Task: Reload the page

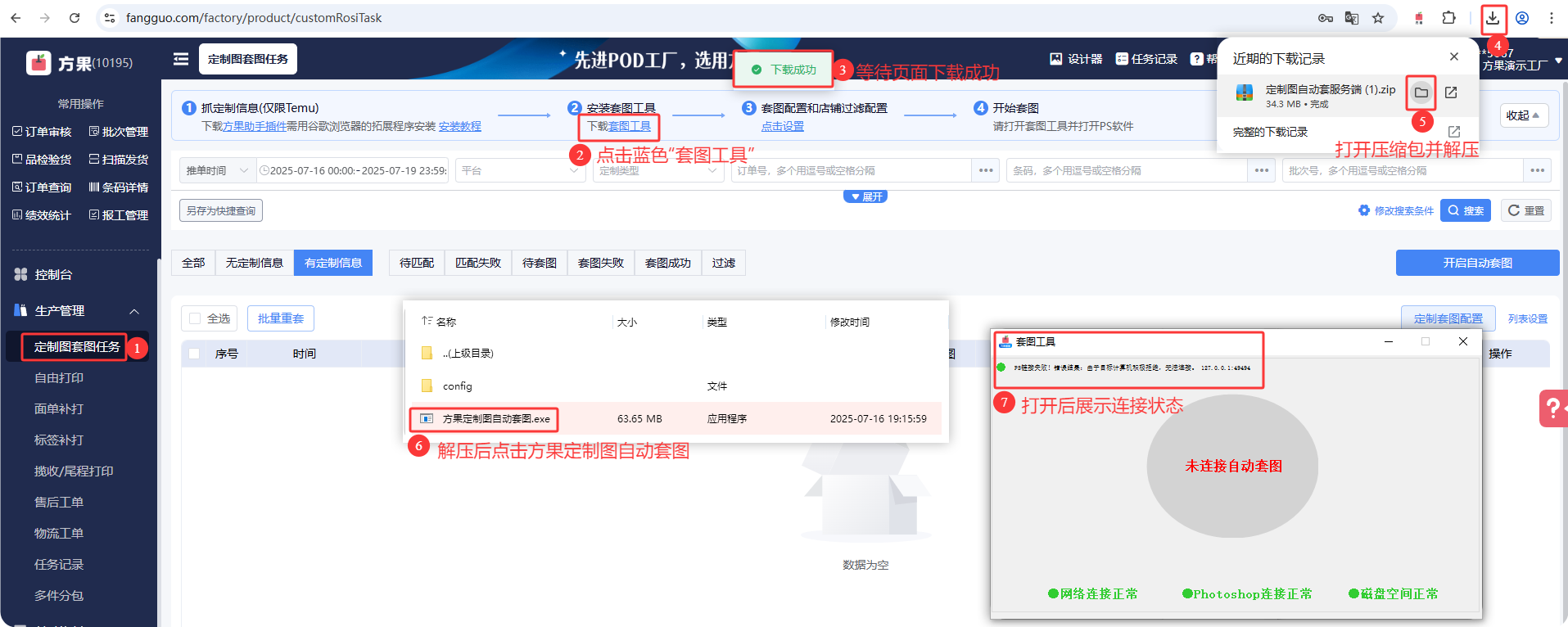Action: click(75, 18)
